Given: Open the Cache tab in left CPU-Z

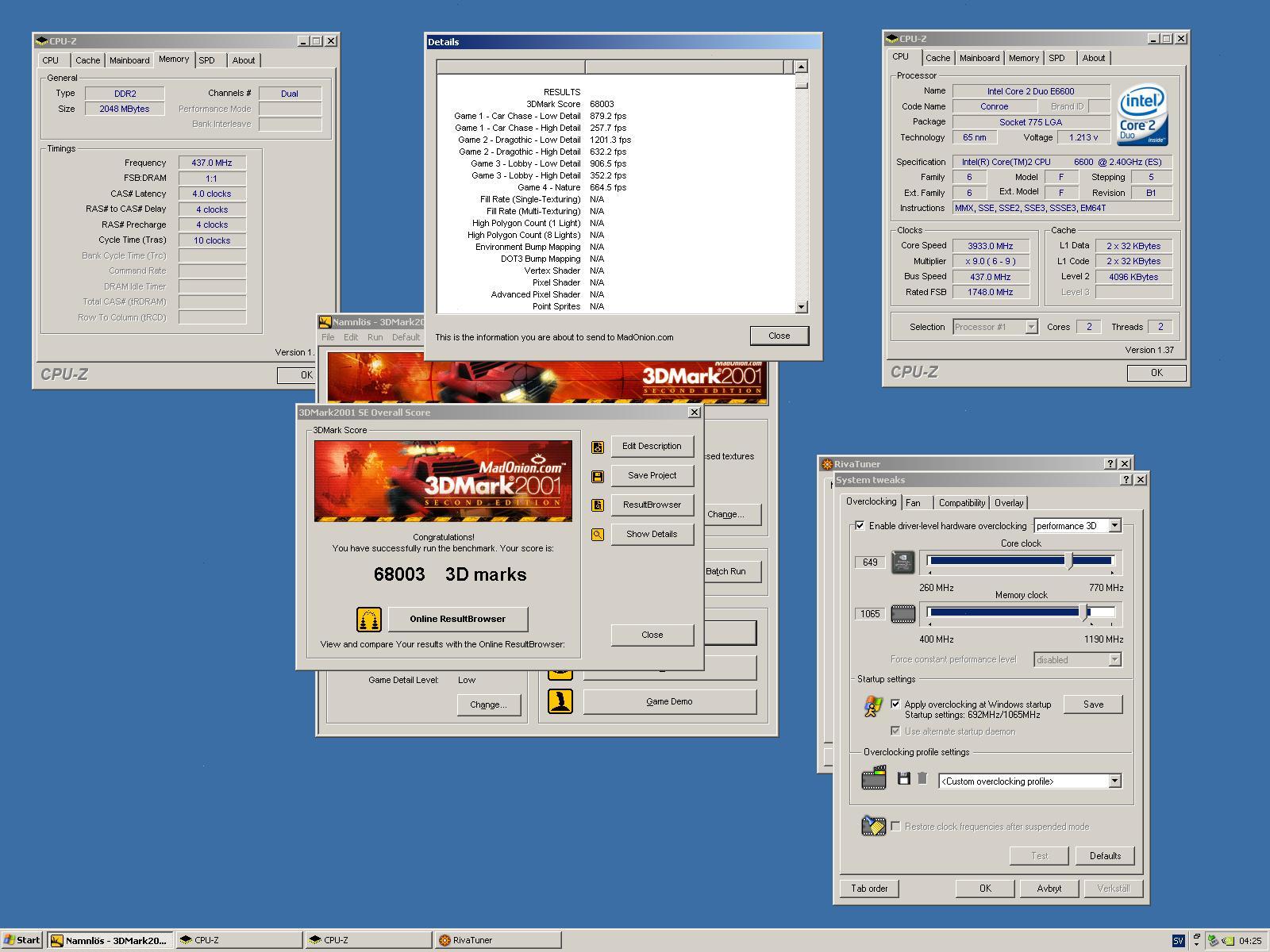Looking at the screenshot, I should pyautogui.click(x=88, y=60).
